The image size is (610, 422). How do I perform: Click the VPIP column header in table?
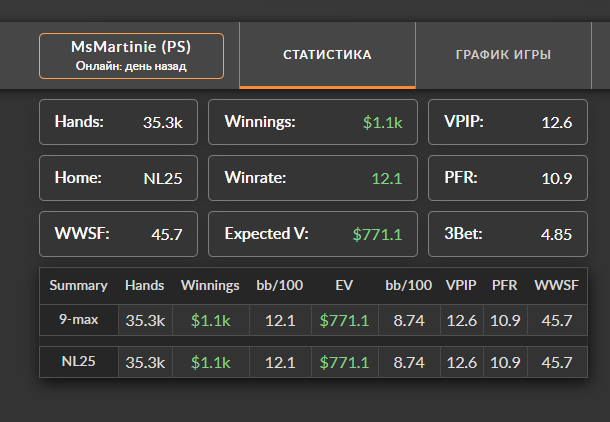pos(461,285)
